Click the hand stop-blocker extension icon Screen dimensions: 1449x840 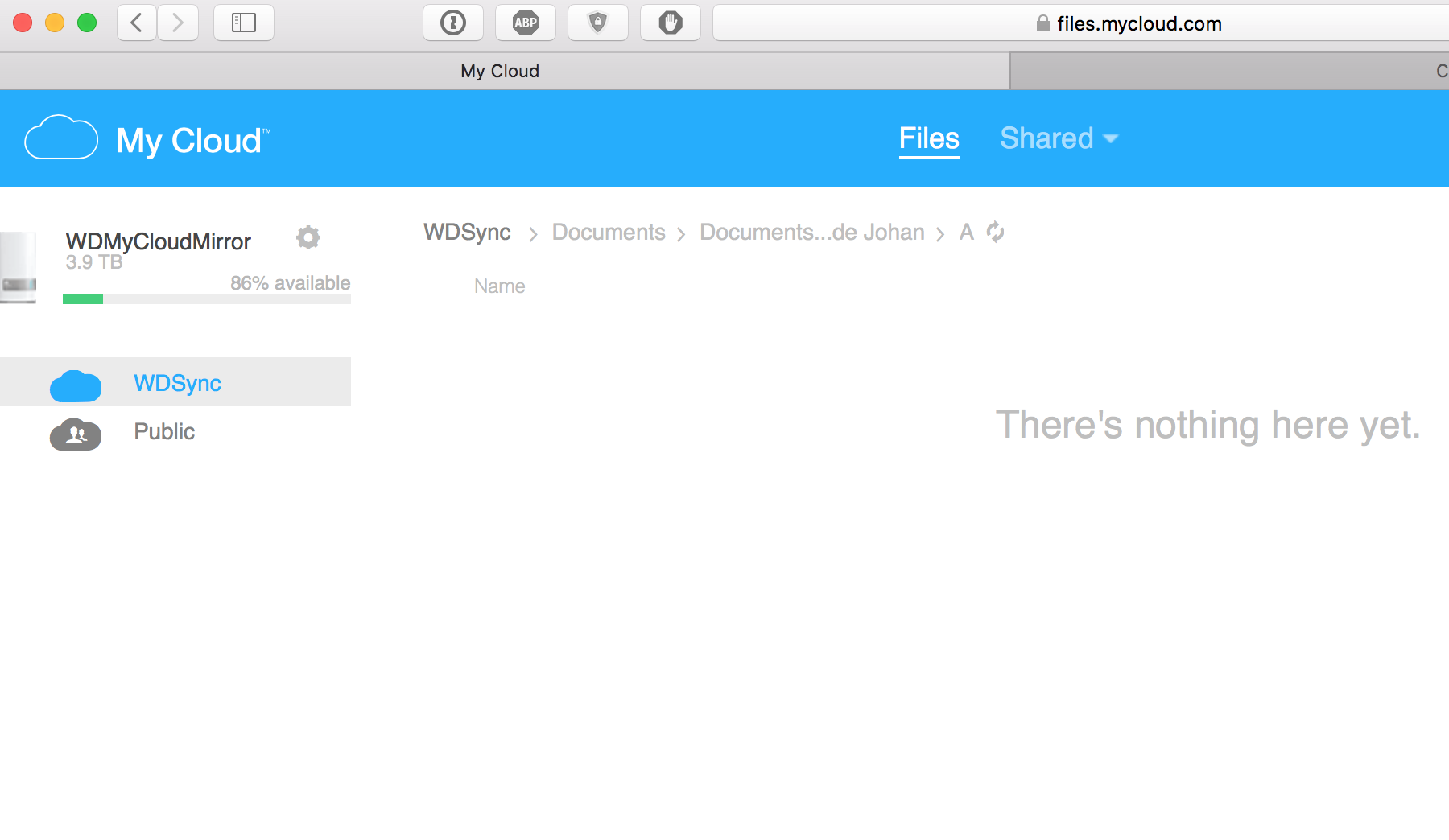(x=671, y=23)
